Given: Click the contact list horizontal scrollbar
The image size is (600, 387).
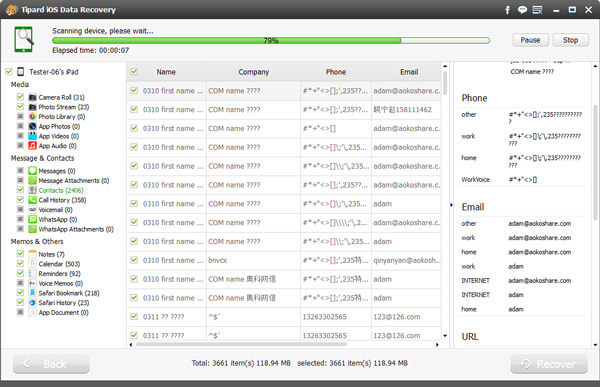Looking at the screenshot, I should pos(241,344).
